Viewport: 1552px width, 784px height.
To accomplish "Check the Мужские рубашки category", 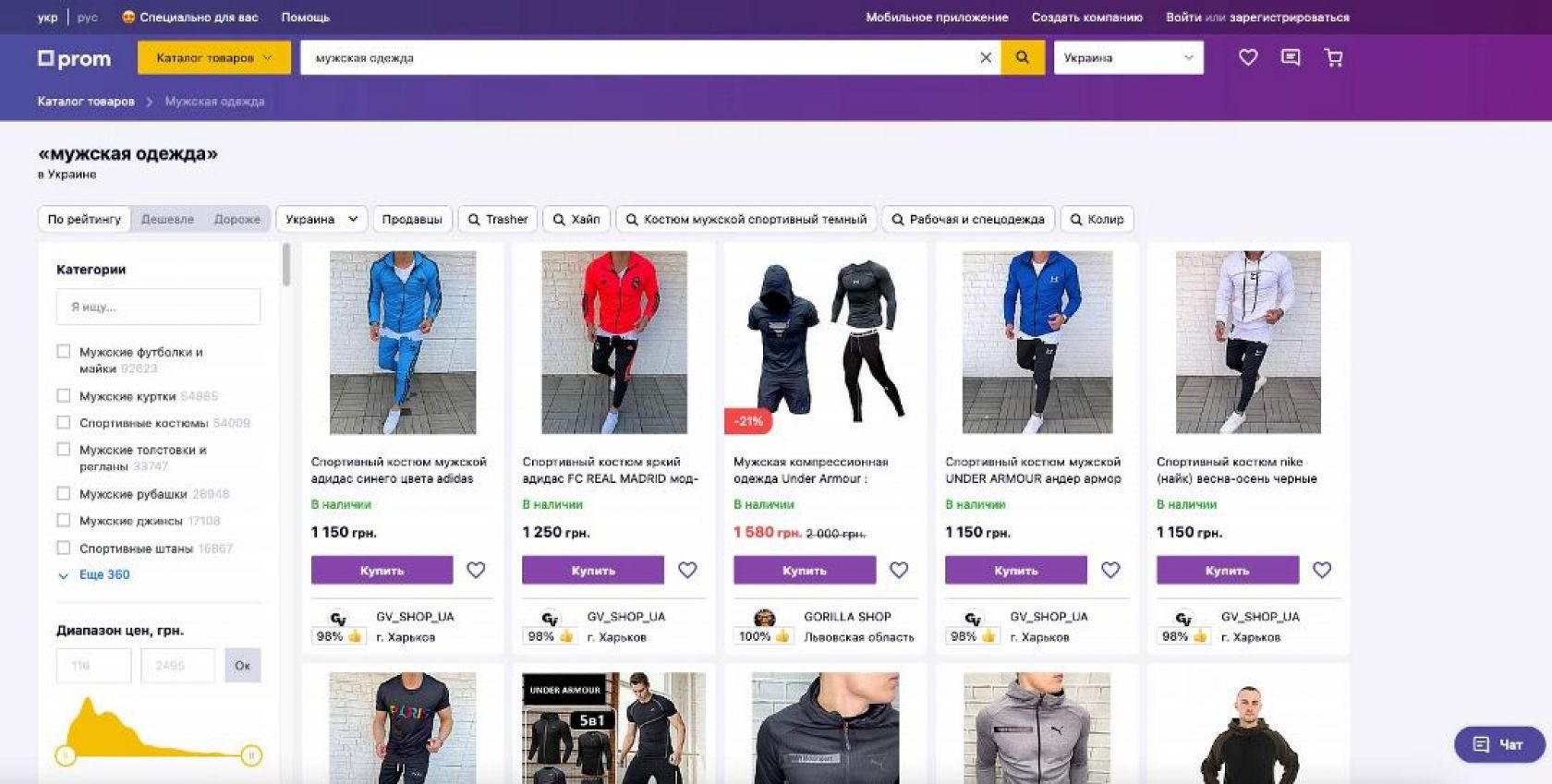I will 64,494.
